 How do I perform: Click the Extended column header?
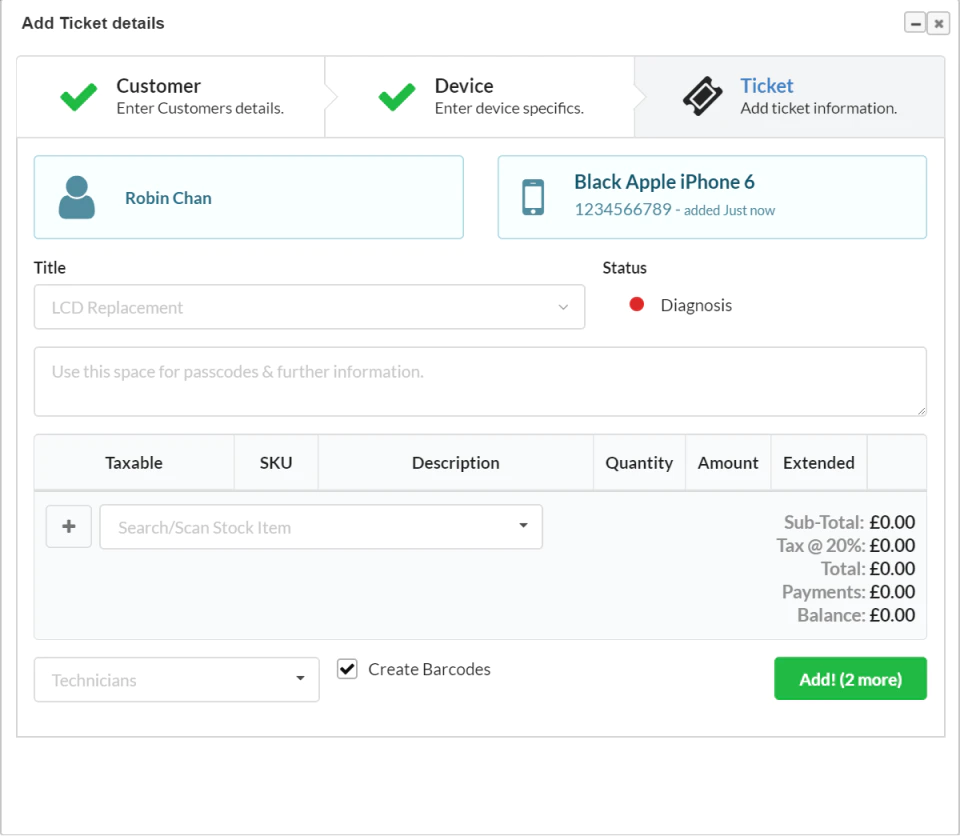click(x=819, y=463)
